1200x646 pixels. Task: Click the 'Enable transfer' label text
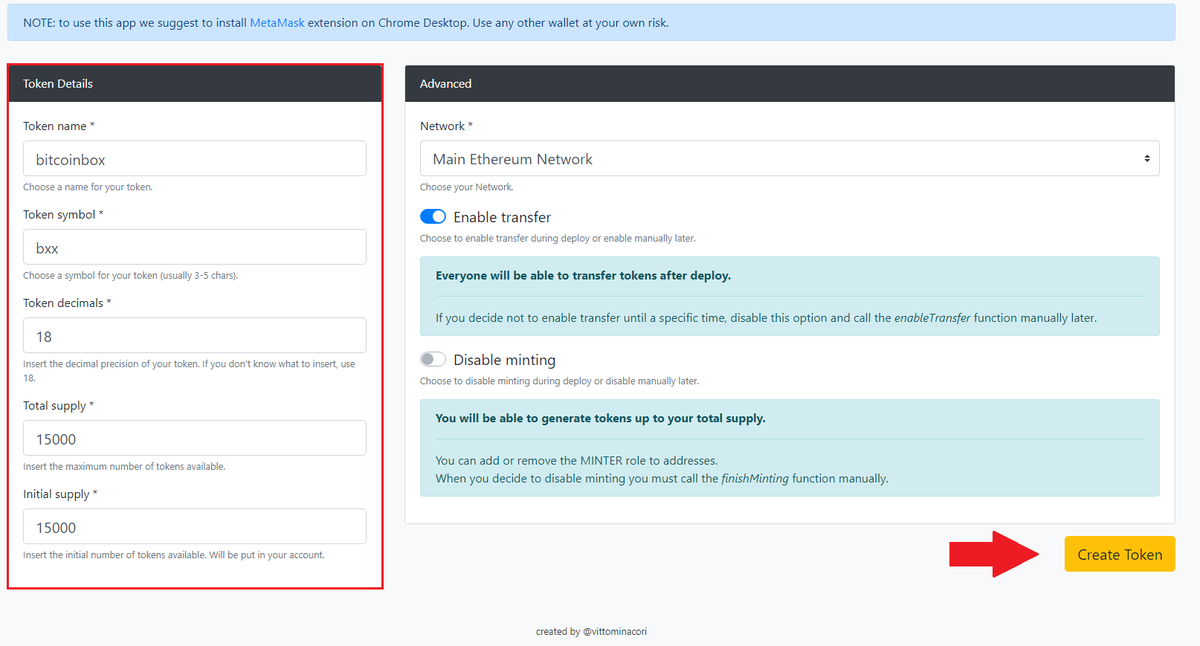(x=502, y=217)
